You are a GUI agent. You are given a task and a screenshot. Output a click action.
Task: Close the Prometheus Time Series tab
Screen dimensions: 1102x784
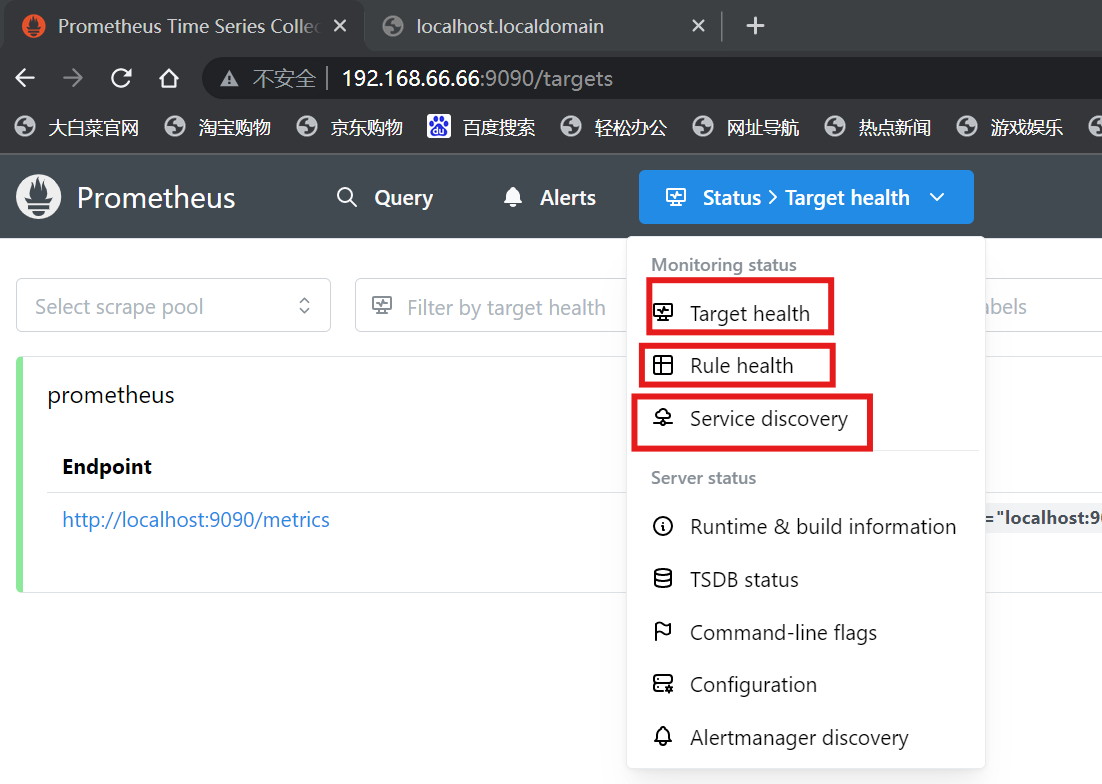pos(340,26)
